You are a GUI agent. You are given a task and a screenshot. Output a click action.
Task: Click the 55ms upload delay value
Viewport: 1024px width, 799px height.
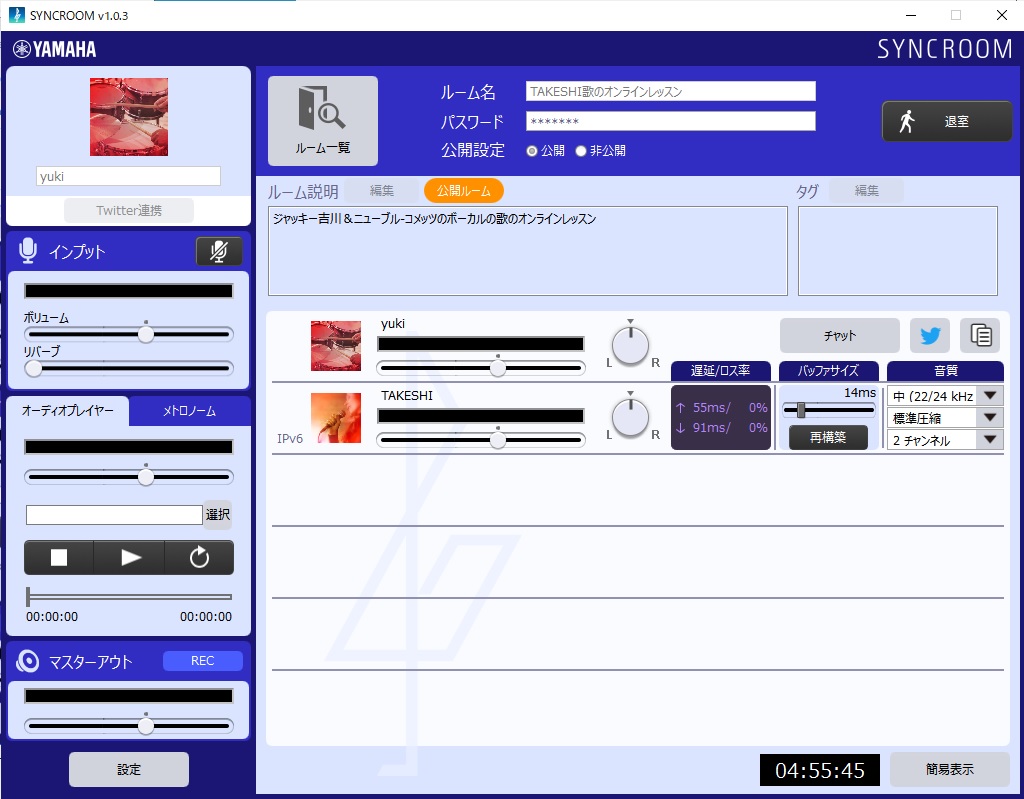coord(711,408)
